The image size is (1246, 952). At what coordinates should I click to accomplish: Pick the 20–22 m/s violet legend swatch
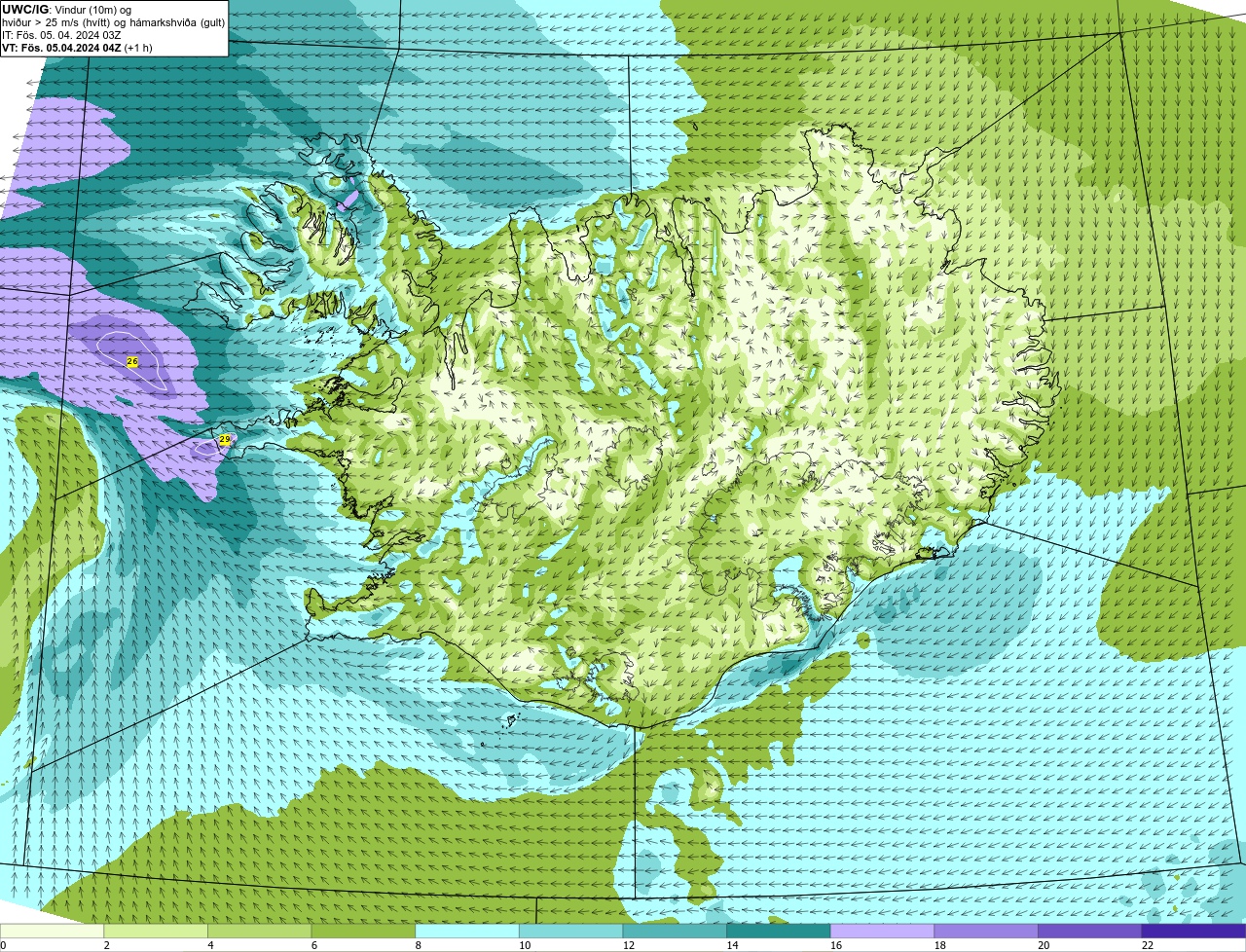click(1090, 931)
